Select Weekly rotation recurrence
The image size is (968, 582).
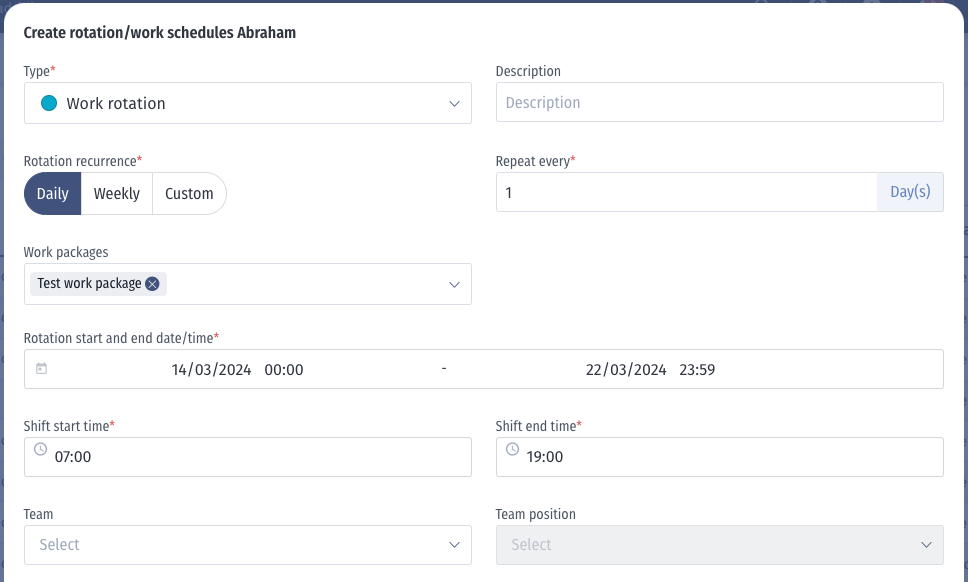(117, 194)
